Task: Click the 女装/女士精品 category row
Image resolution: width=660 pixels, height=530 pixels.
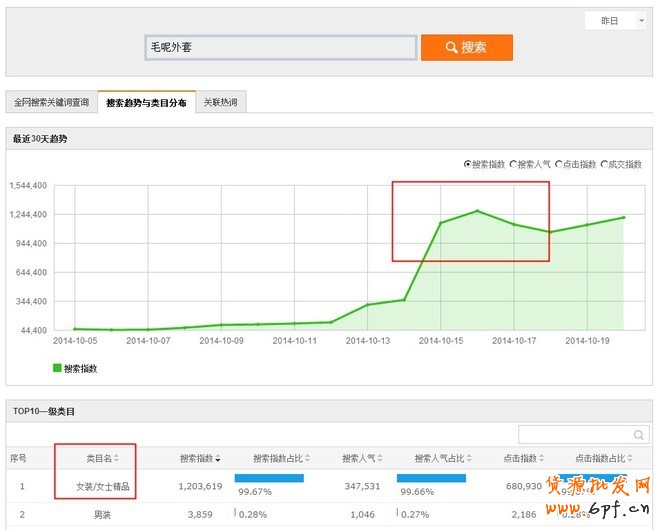Action: point(101,486)
